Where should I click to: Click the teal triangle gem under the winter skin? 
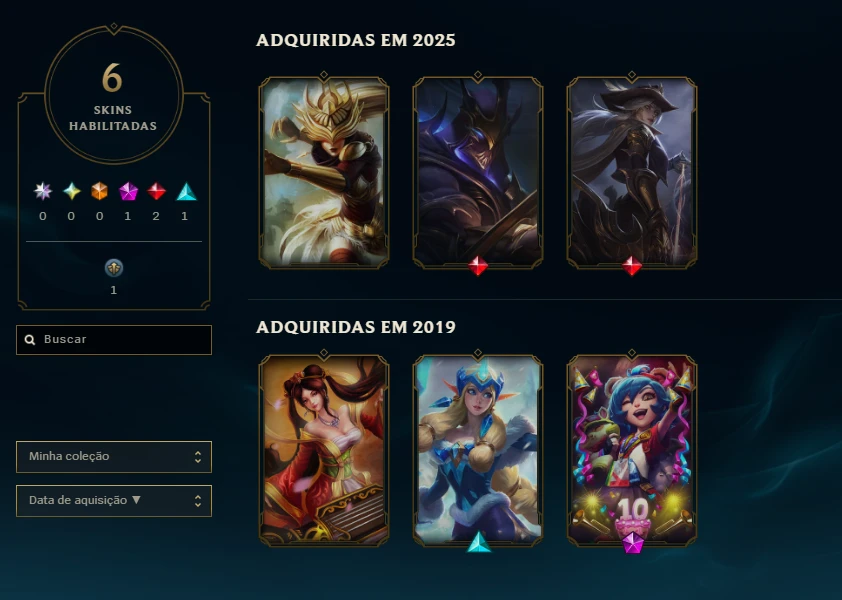(478, 543)
